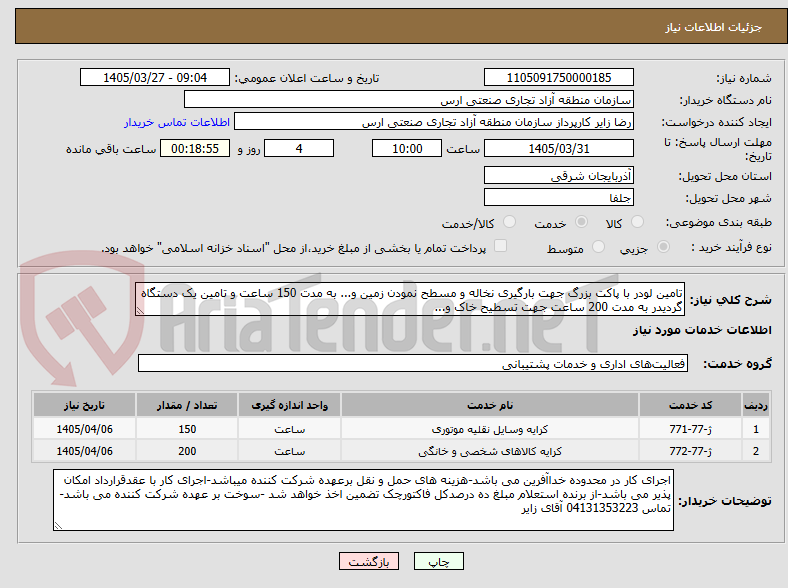This screenshot has height=588, width=788.
Task: Click the quantity 200 cell
Action: pyautogui.click(x=187, y=451)
